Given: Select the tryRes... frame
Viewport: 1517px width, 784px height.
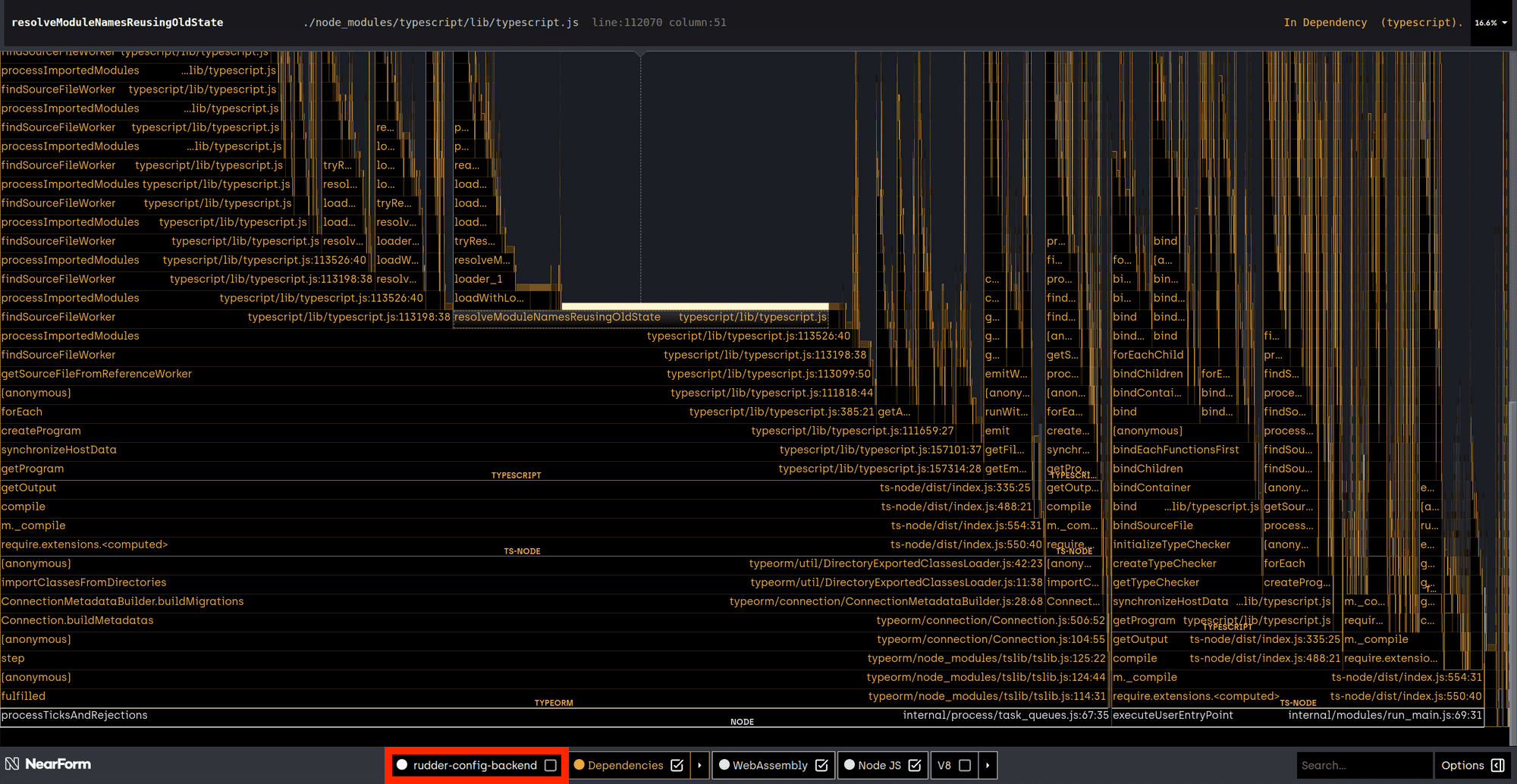Looking at the screenshot, I should pos(479,241).
